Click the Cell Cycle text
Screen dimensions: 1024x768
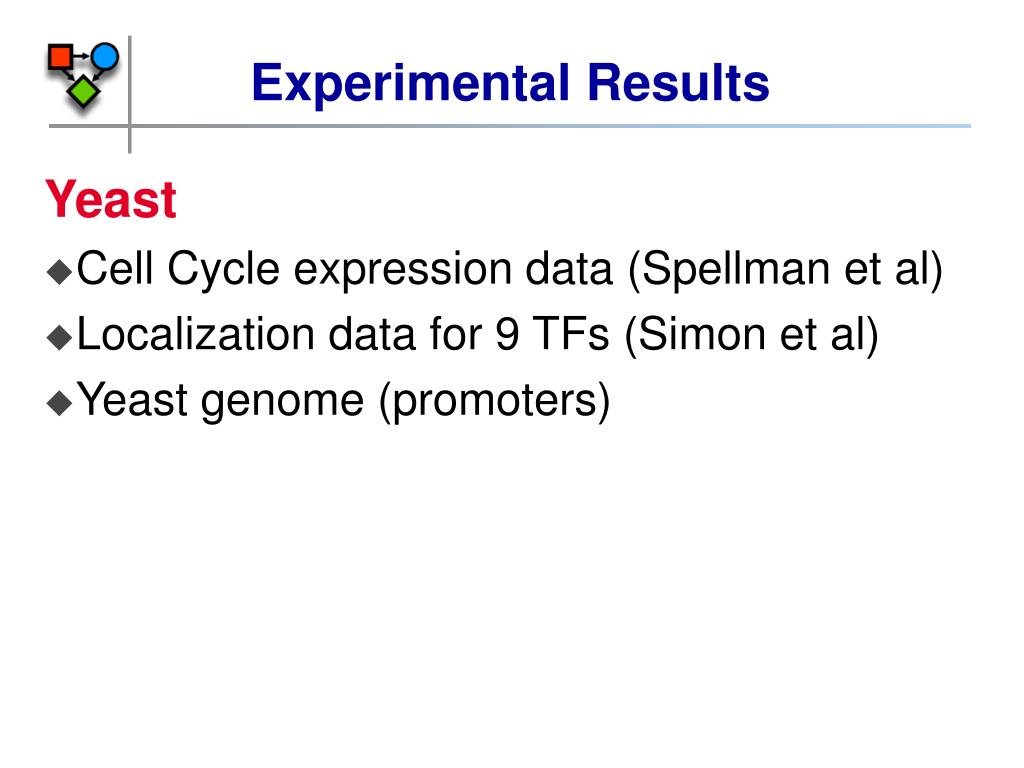tap(179, 269)
